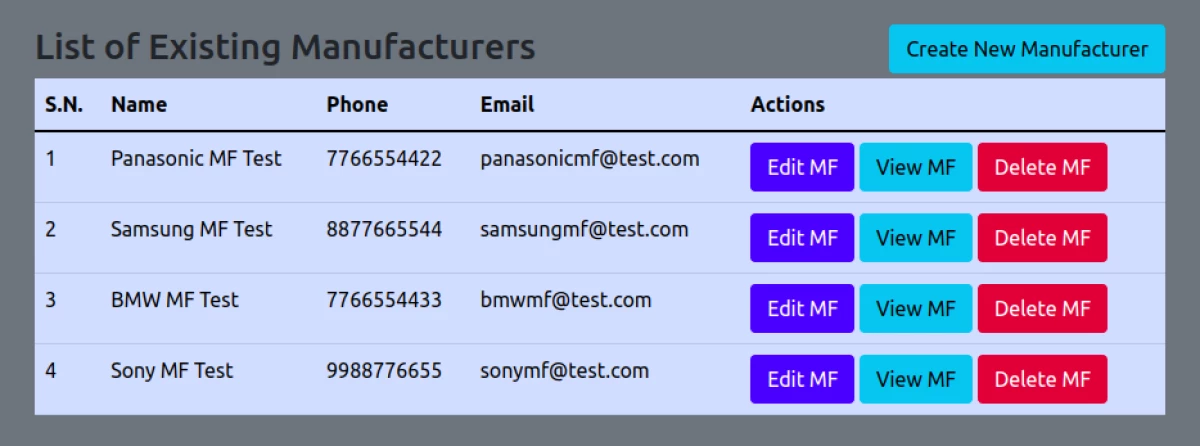View the BMW MF Test manufacturer
Screen dimensions: 1200x446
tap(916, 308)
